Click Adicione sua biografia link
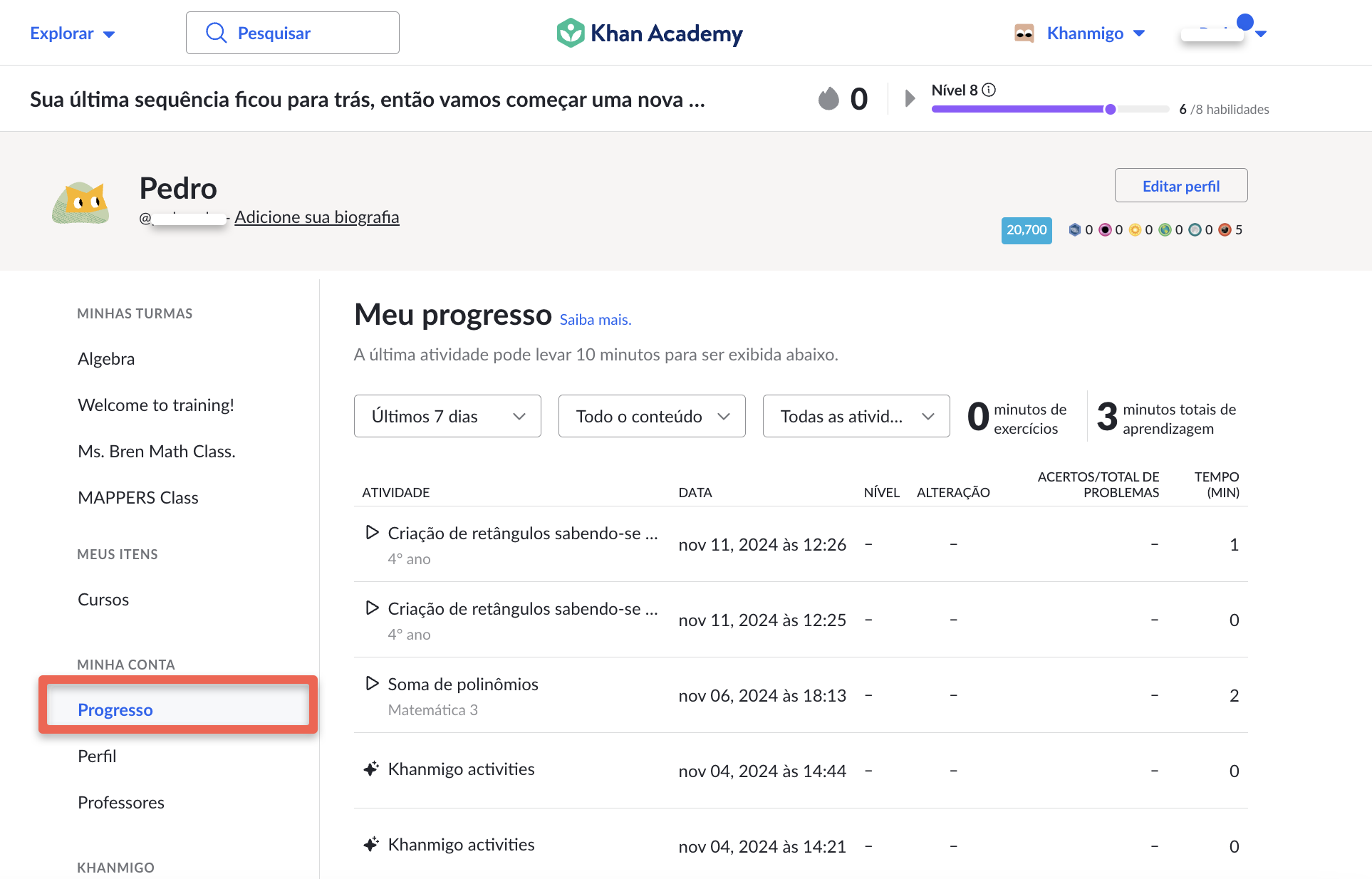Screen dimensions: 1372x879 [x=317, y=217]
